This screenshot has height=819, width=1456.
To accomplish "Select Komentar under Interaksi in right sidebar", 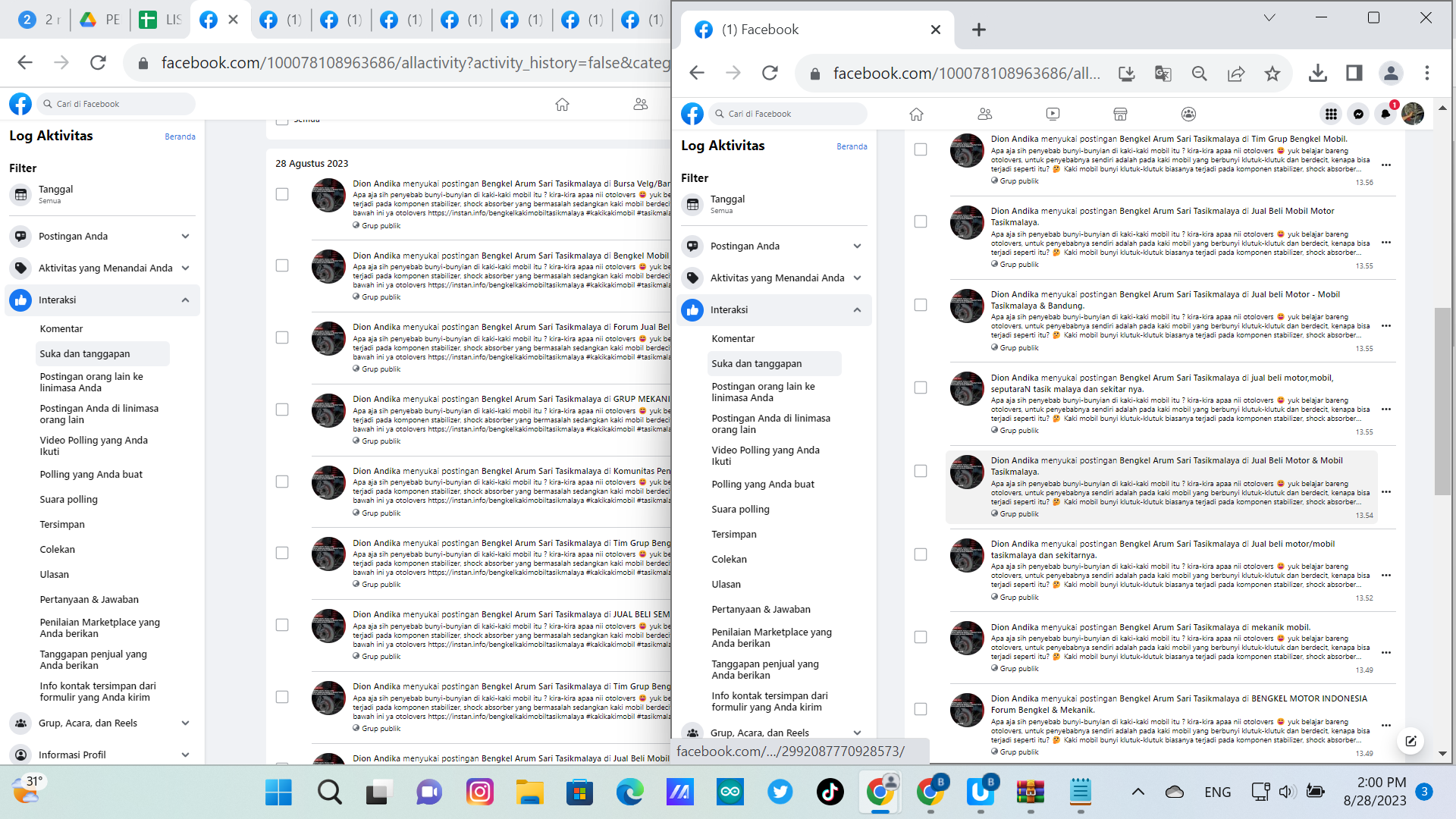I will click(733, 338).
